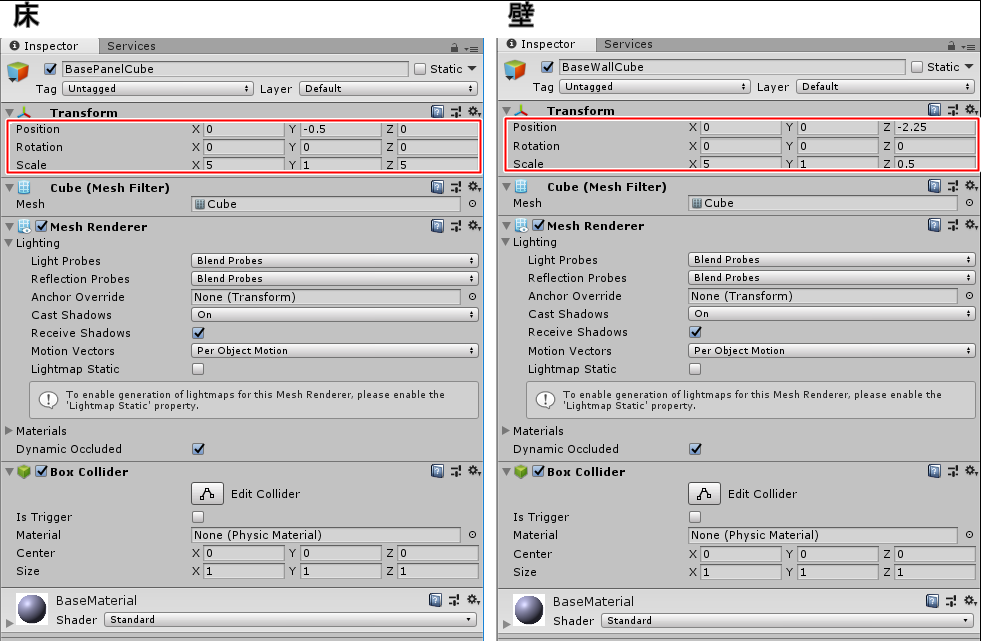Click Scale Z field of BaseWallCube

click(x=935, y=163)
